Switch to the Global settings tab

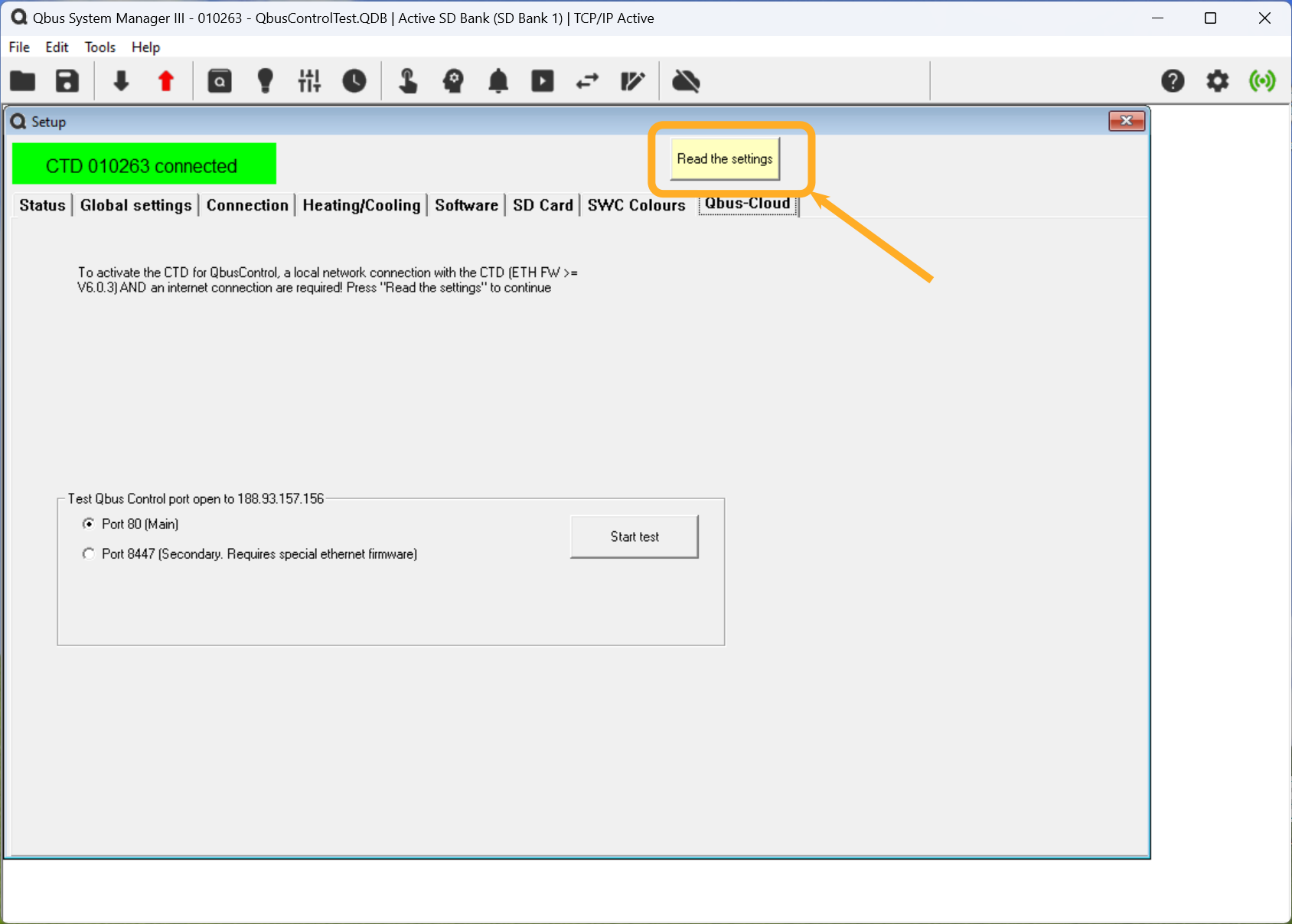coord(135,205)
